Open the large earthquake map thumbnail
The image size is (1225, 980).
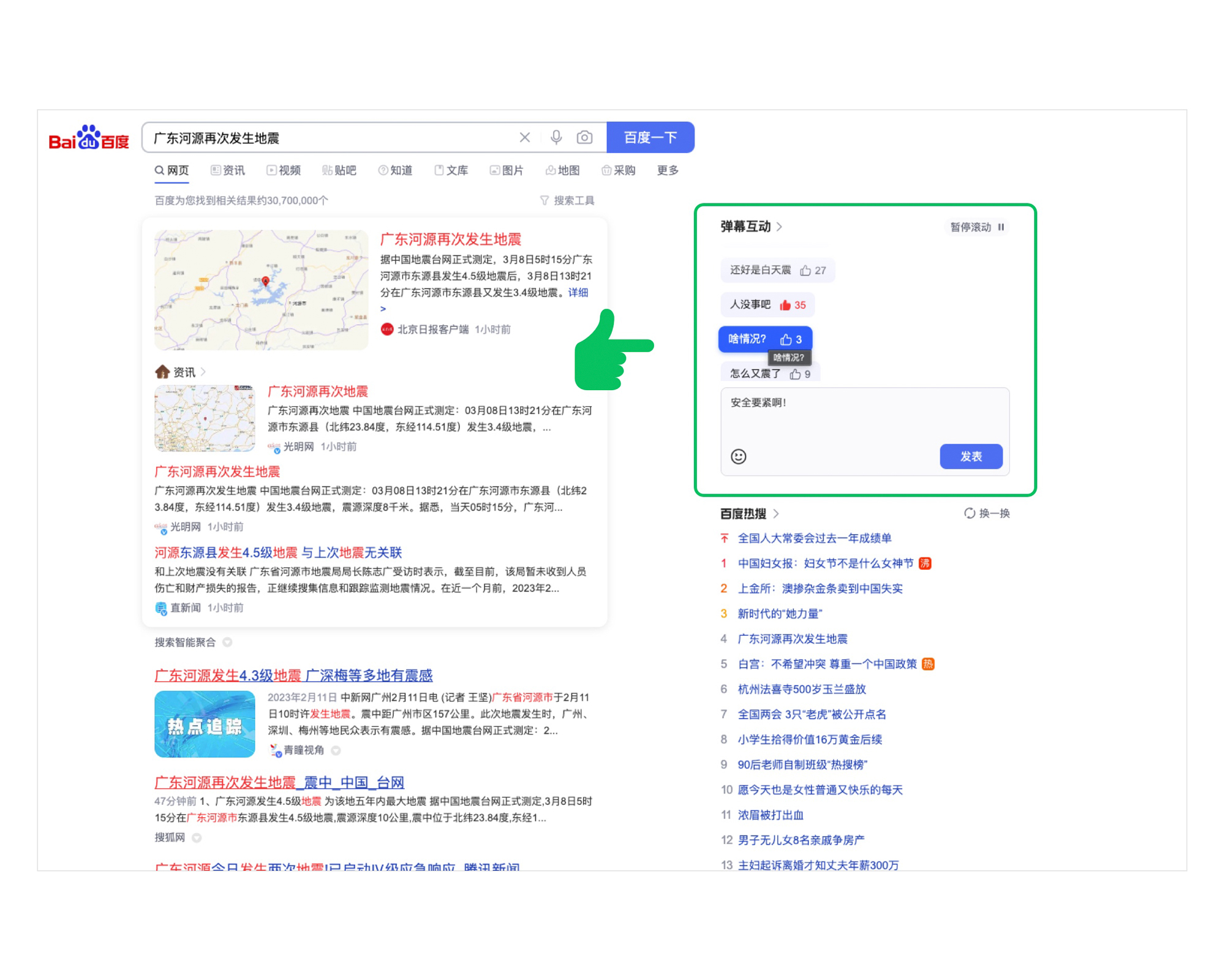click(261, 290)
